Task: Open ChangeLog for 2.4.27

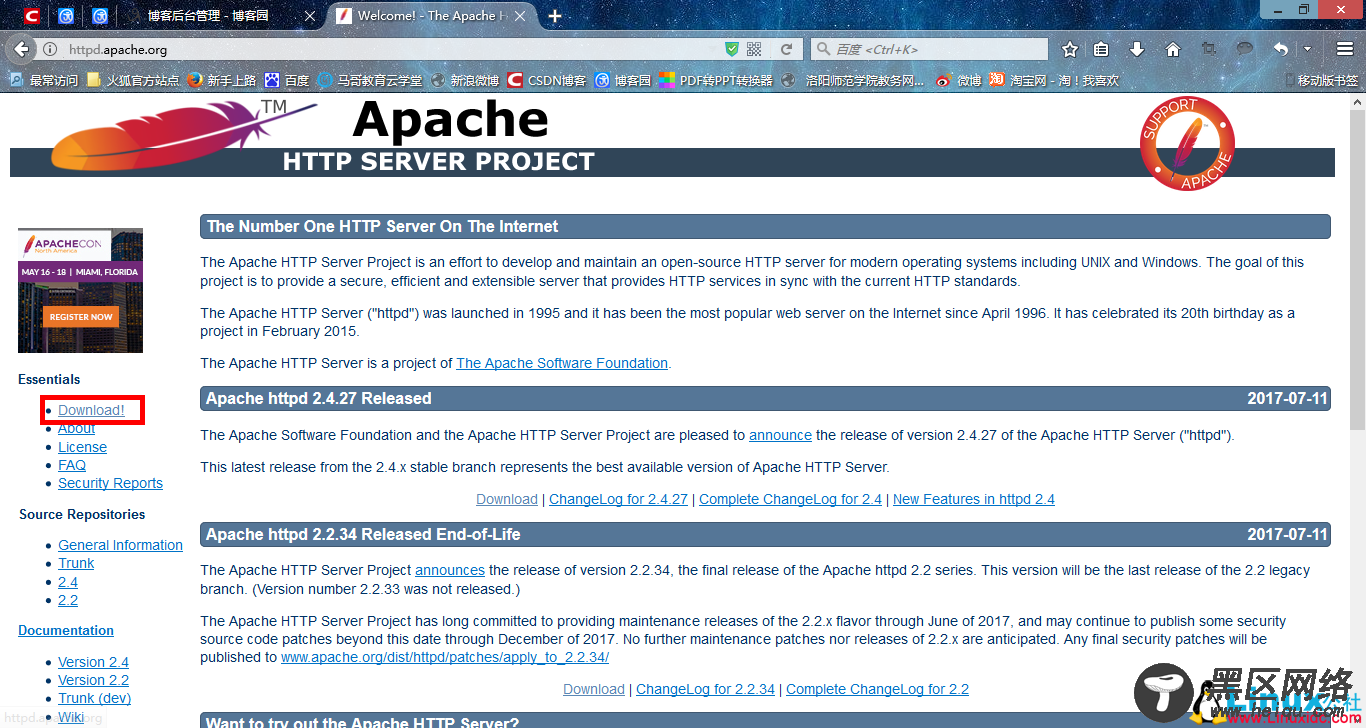Action: click(x=618, y=499)
